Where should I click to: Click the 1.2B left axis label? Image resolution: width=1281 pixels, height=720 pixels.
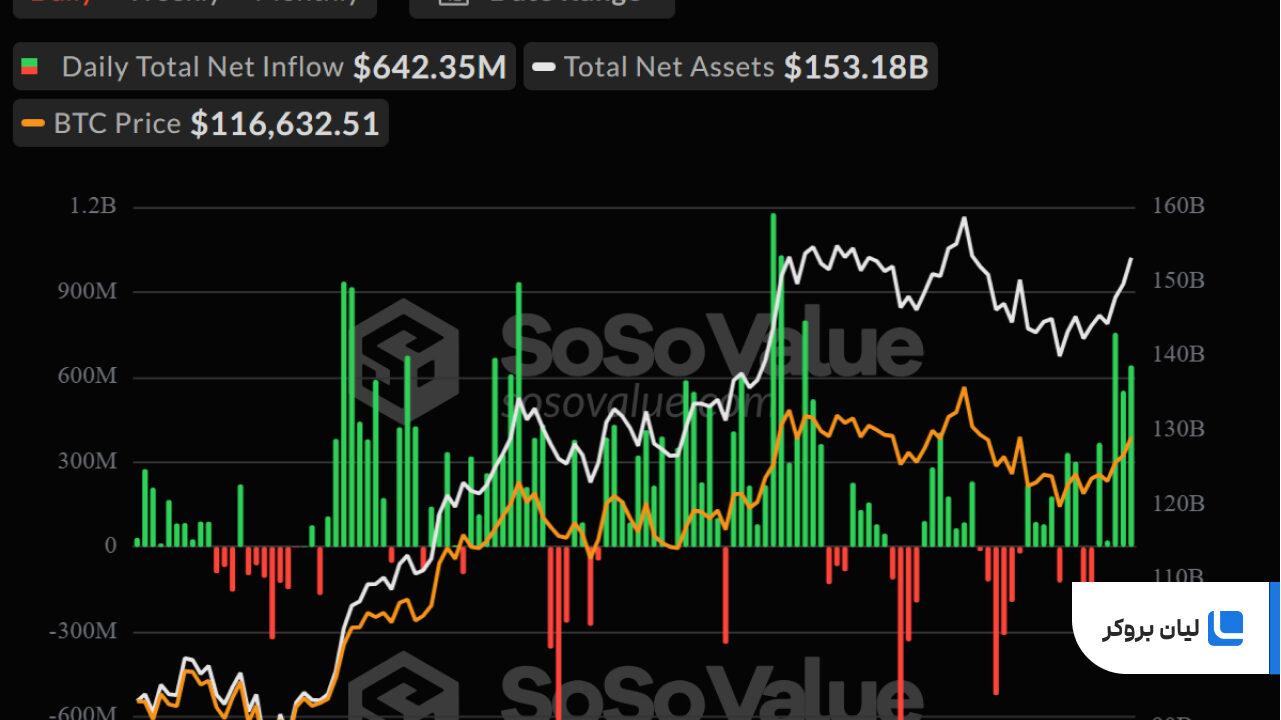(93, 206)
